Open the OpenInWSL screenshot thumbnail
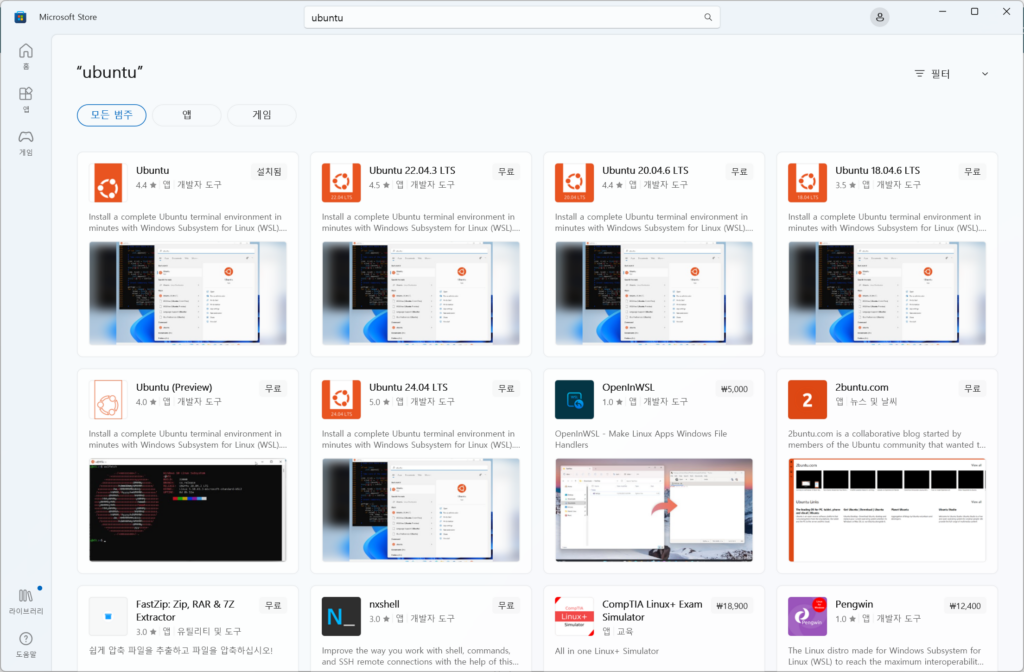 pos(654,510)
